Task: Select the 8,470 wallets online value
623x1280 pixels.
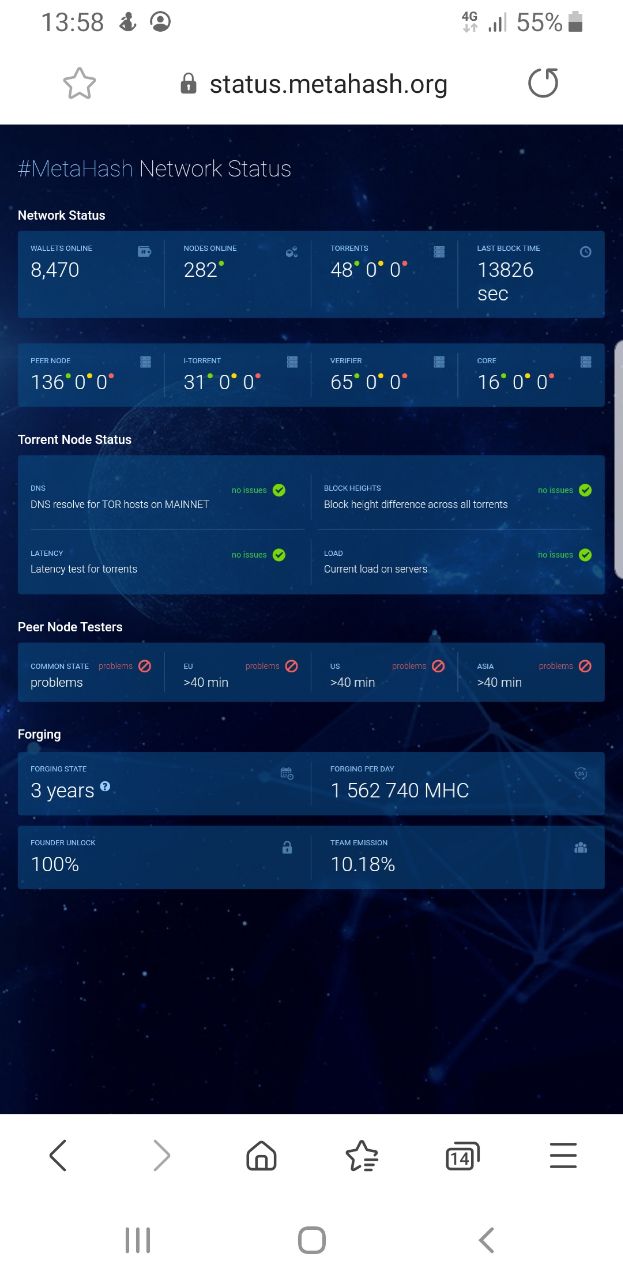Action: (x=55, y=270)
